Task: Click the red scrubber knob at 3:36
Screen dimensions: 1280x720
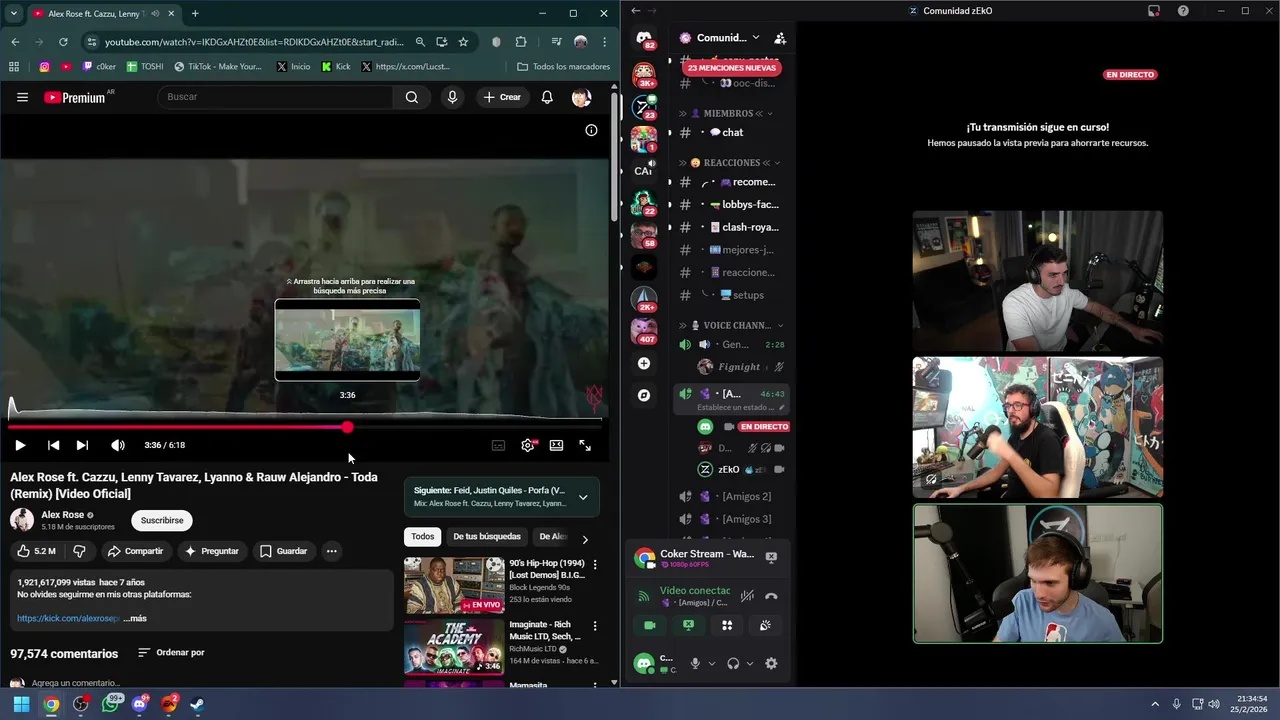Action: [x=347, y=427]
